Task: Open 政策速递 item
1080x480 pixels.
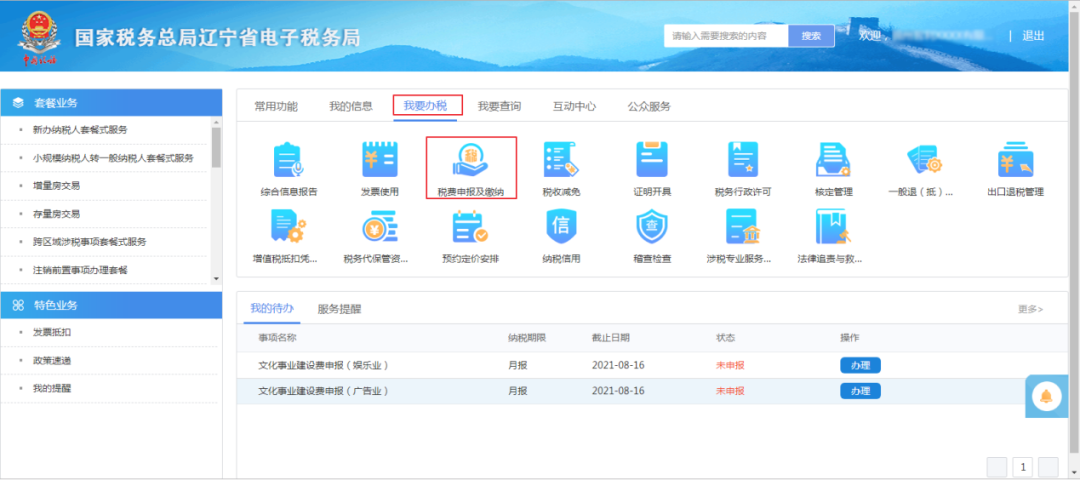Action: [x=52, y=360]
